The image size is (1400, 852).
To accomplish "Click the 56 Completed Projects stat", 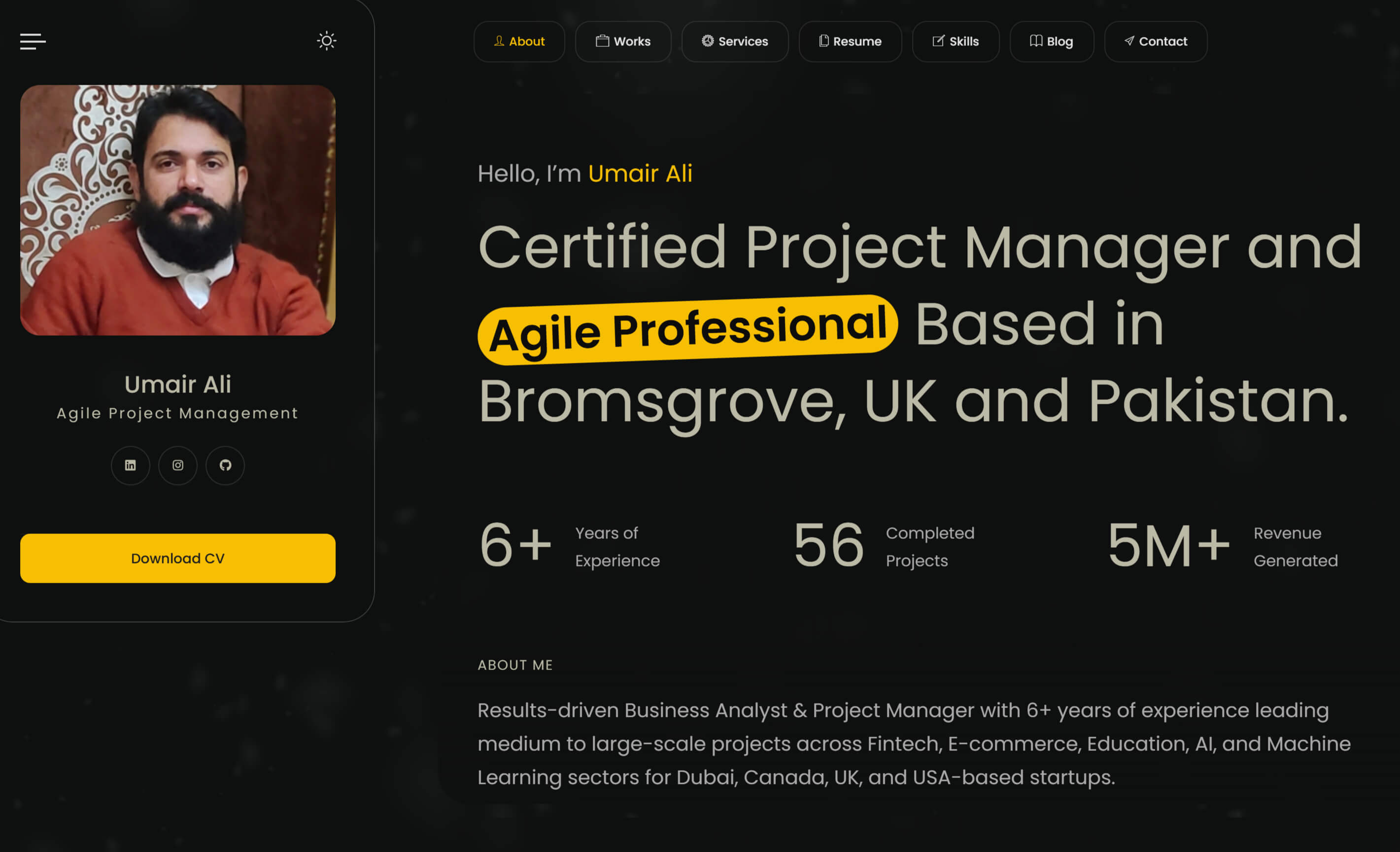I will pos(884,546).
